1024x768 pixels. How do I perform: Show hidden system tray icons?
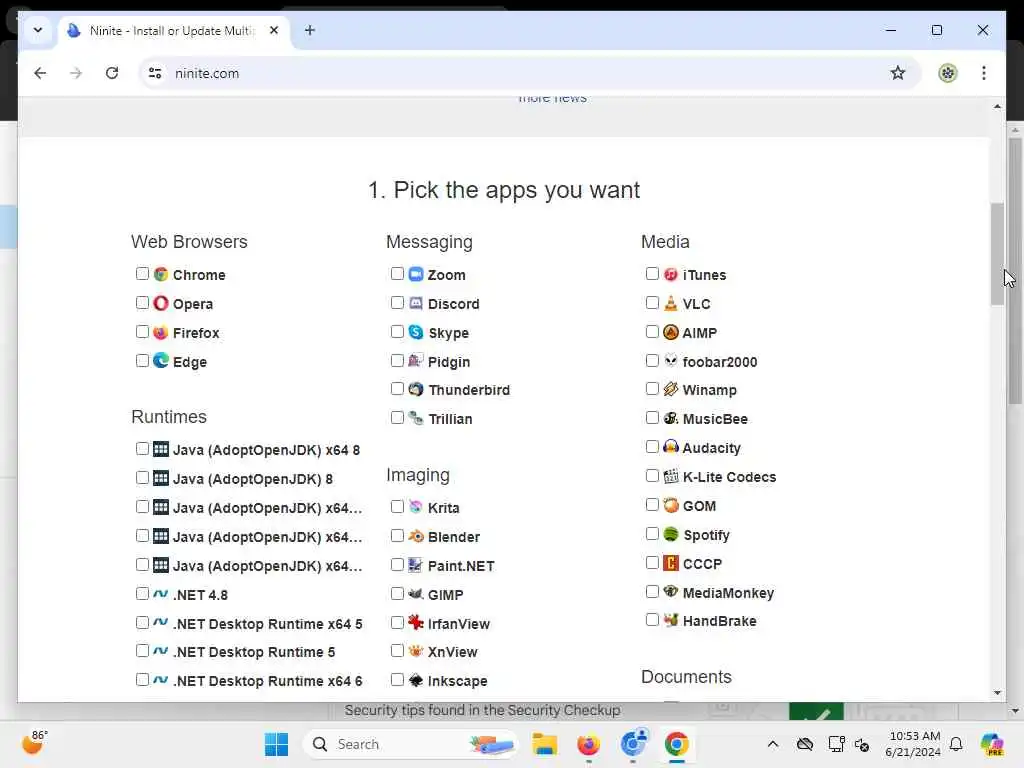tap(773, 744)
